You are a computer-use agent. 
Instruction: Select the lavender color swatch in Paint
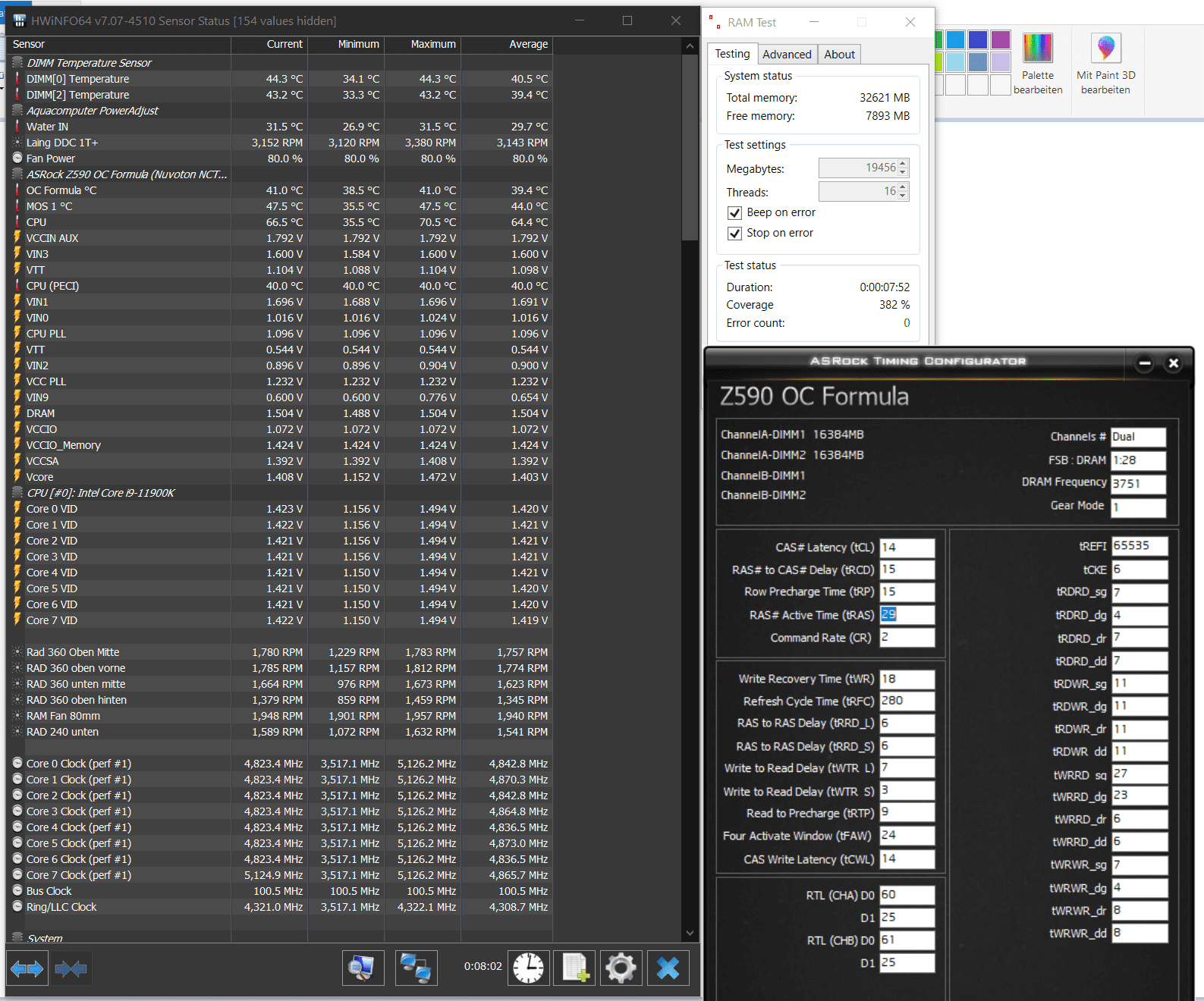1001,61
